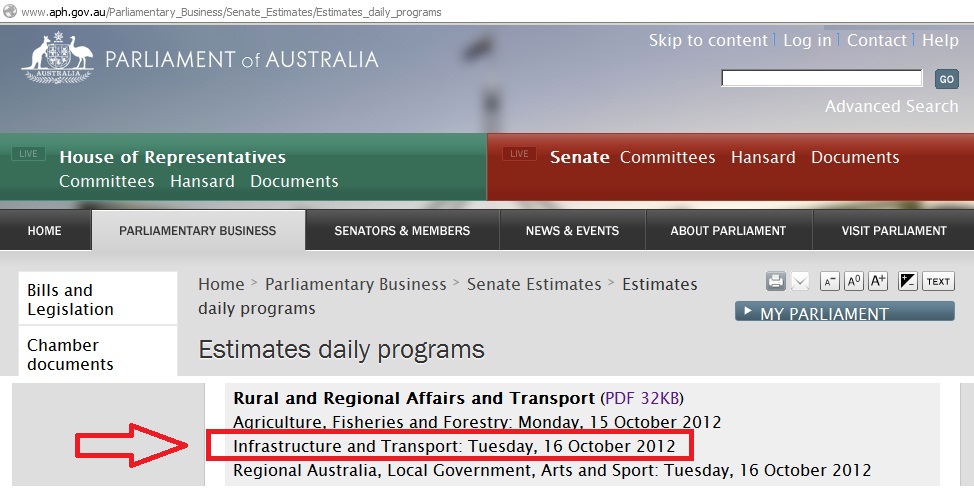Click Infrastructure and Transport: Tuesday, 16 October line
This screenshot has height=489, width=974.
(x=454, y=446)
